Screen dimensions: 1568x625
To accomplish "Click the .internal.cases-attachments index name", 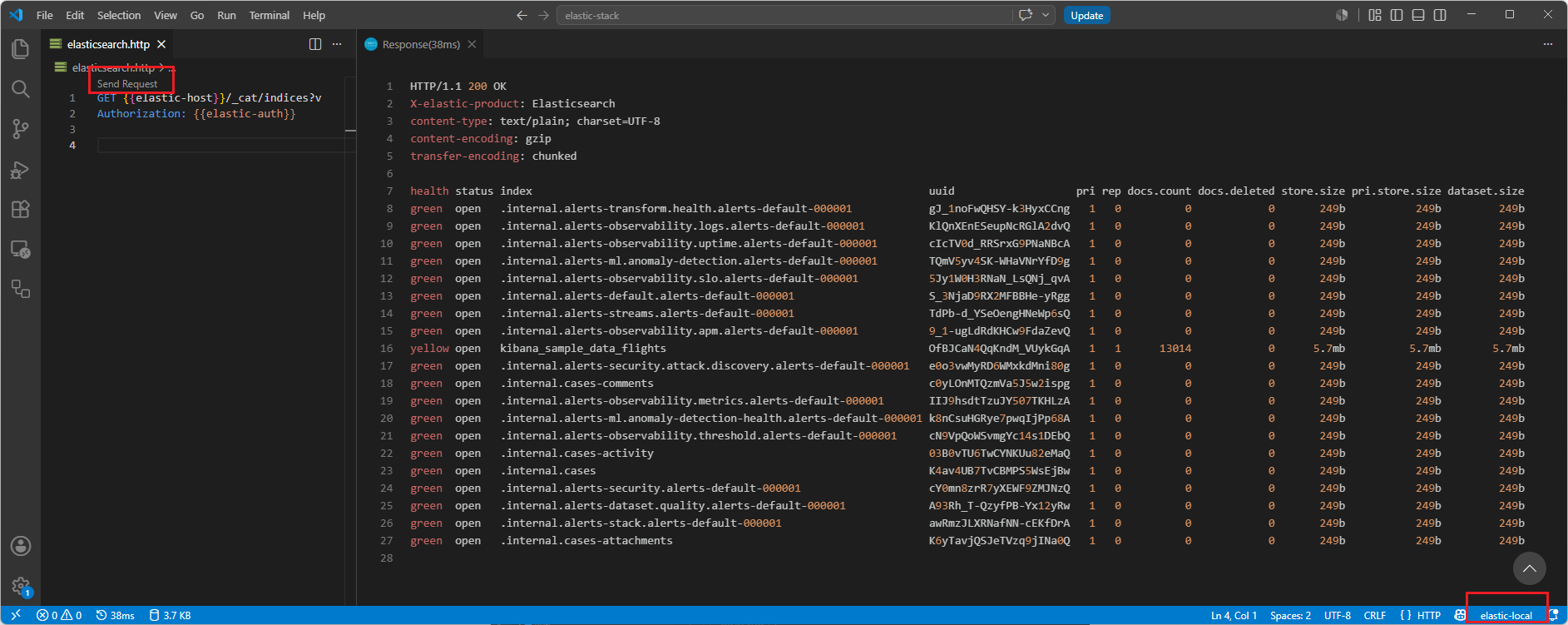I will [x=586, y=541].
